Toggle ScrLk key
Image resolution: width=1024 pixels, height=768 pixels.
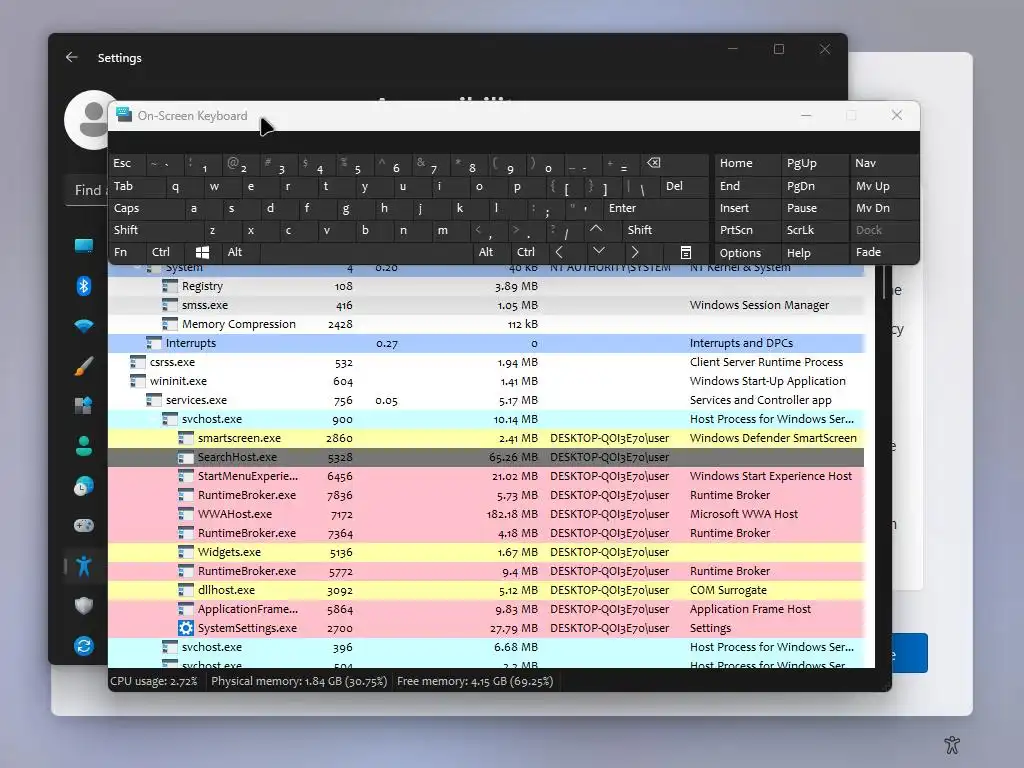(813, 230)
